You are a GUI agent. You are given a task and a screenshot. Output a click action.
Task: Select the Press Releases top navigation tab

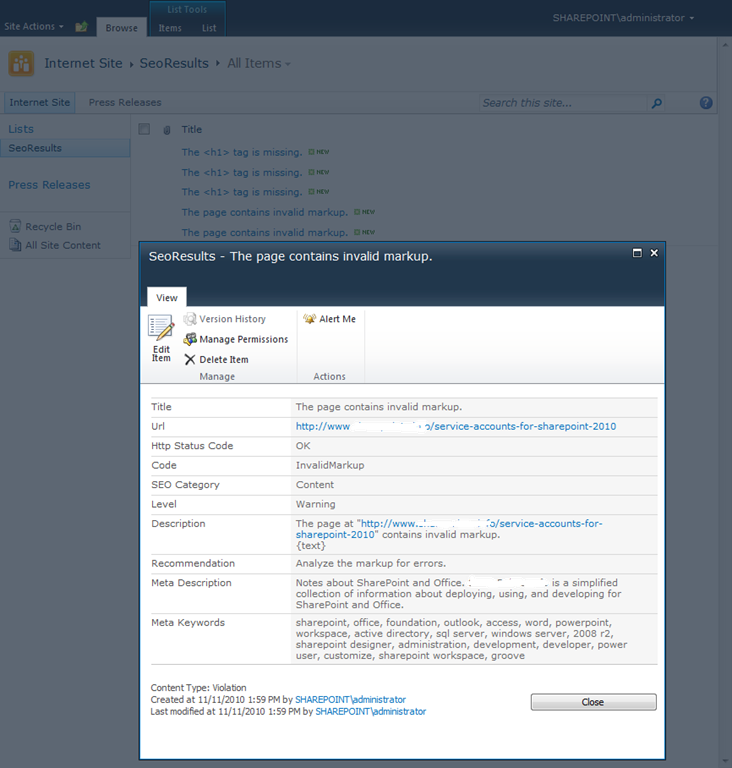125,102
